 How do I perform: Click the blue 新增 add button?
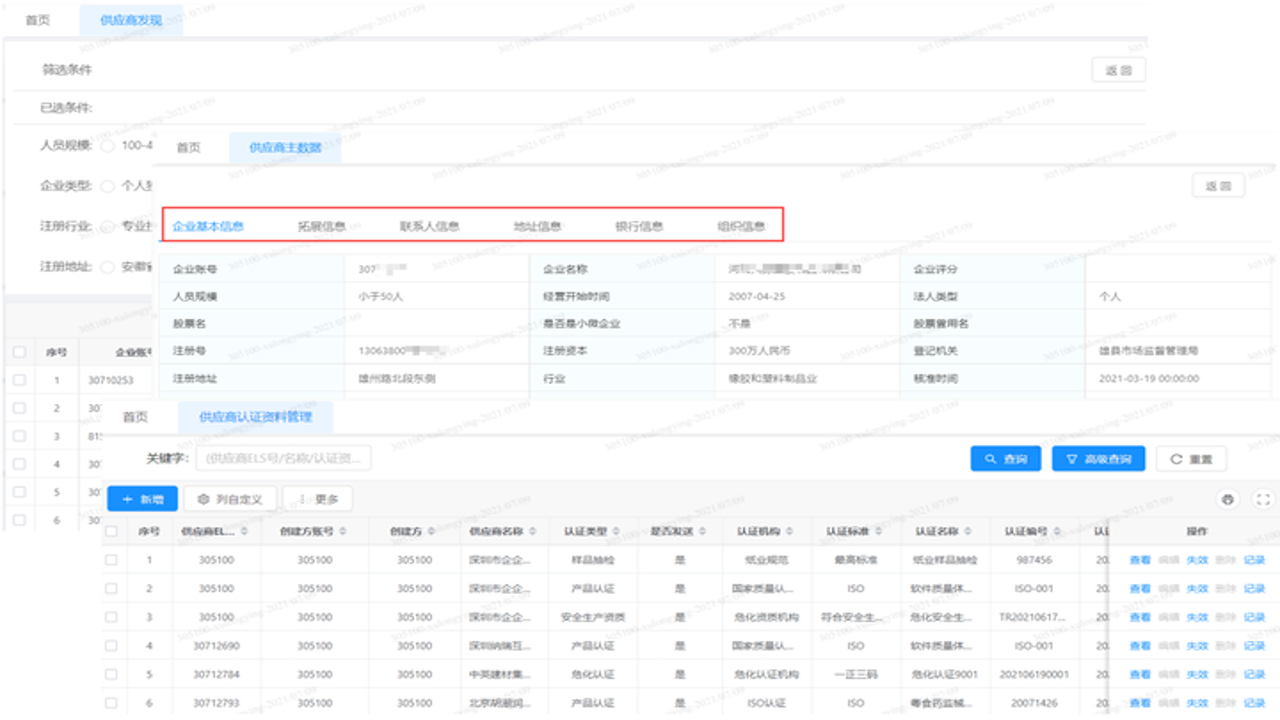[142, 499]
